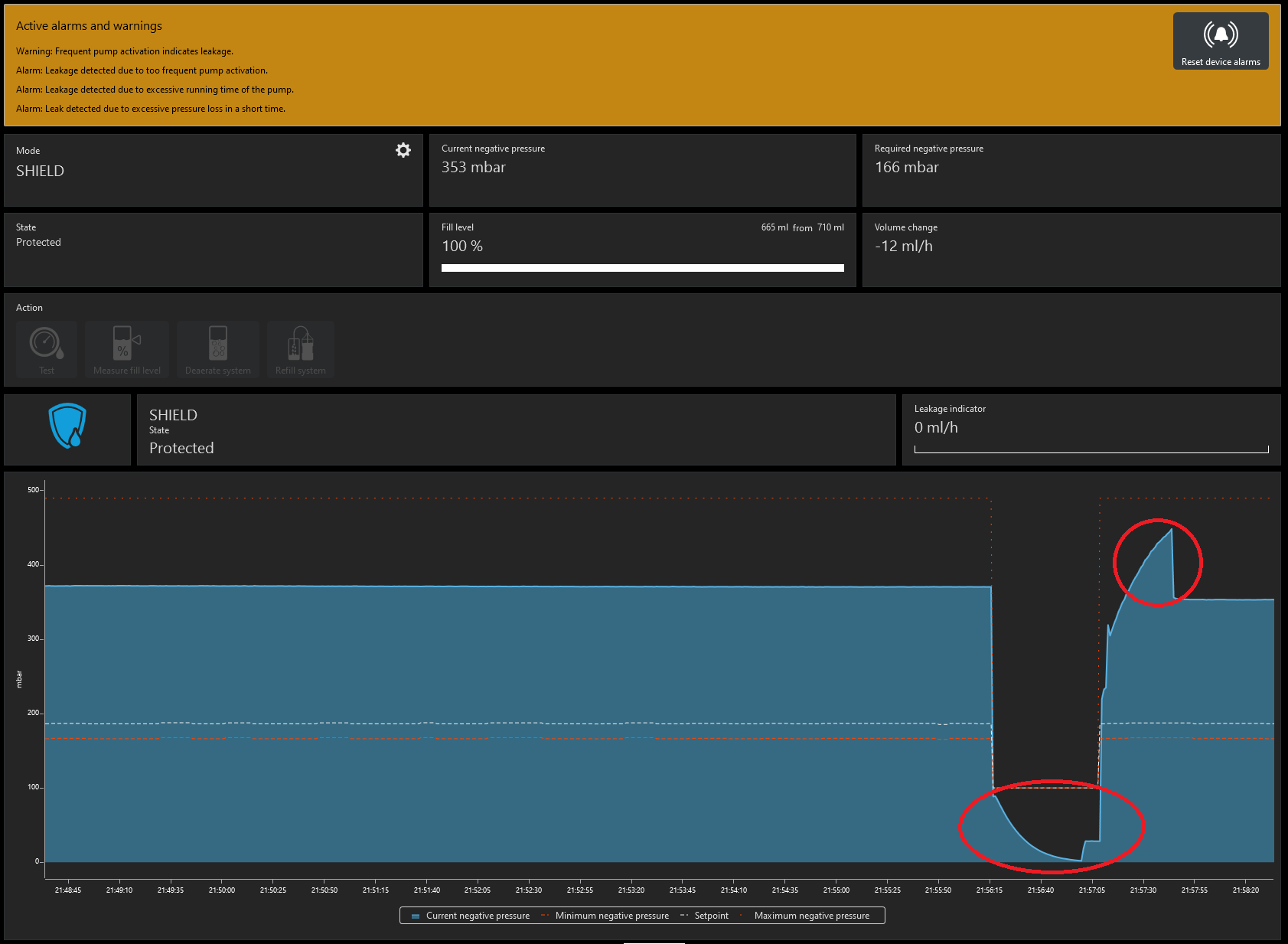Start the pressure Test action
Image resolution: width=1288 pixels, height=944 pixels.
(47, 349)
